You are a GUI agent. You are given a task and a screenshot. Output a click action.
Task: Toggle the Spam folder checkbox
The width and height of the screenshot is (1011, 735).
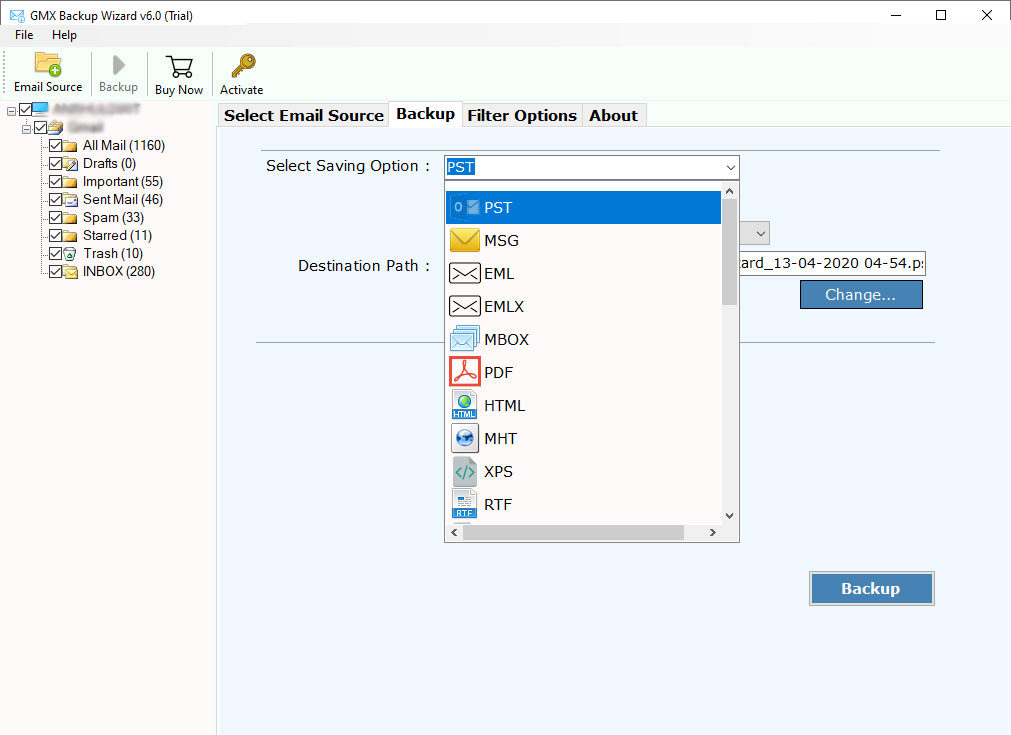(x=55, y=217)
